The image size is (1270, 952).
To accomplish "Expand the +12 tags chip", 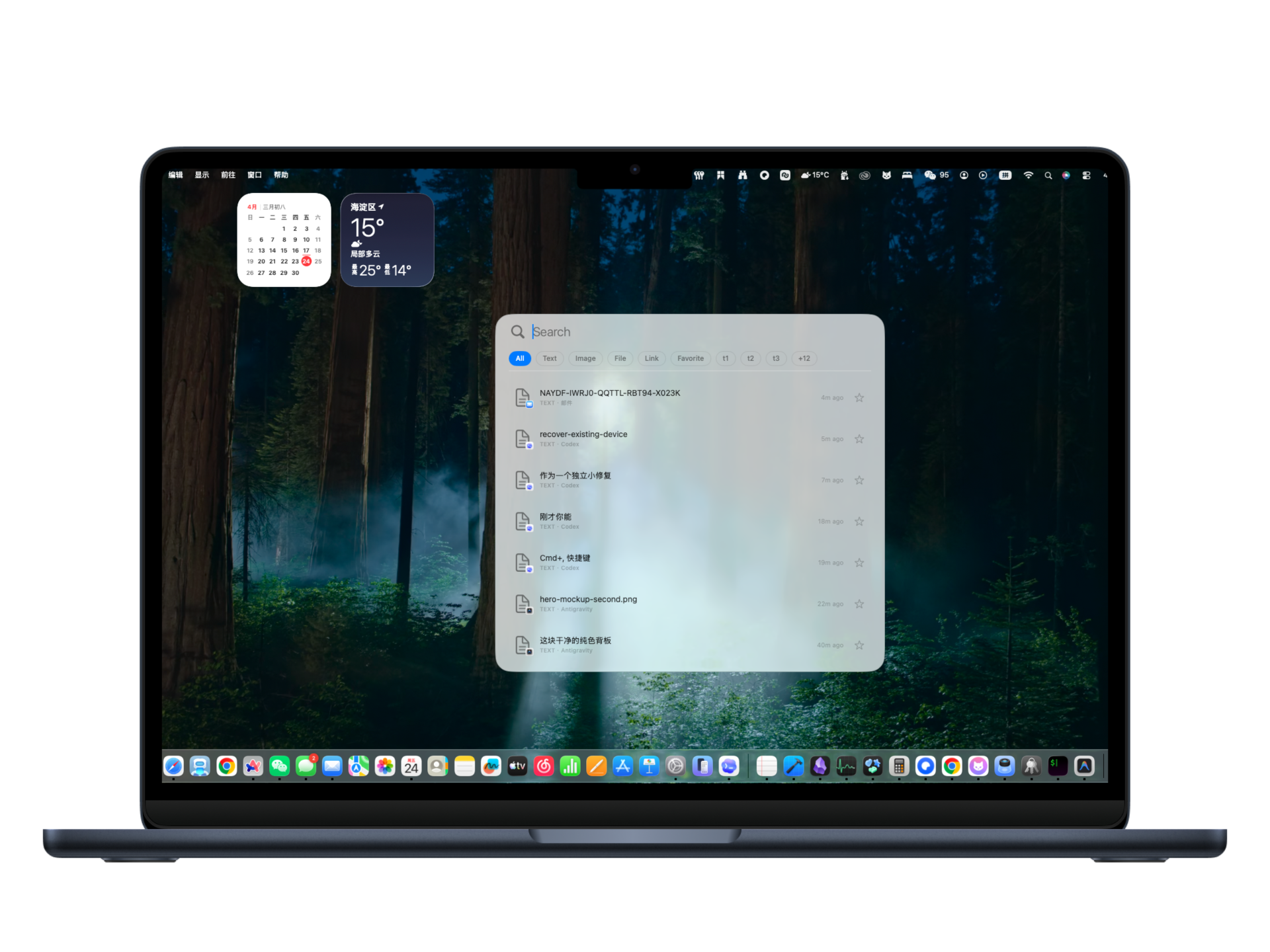I will tap(804, 358).
